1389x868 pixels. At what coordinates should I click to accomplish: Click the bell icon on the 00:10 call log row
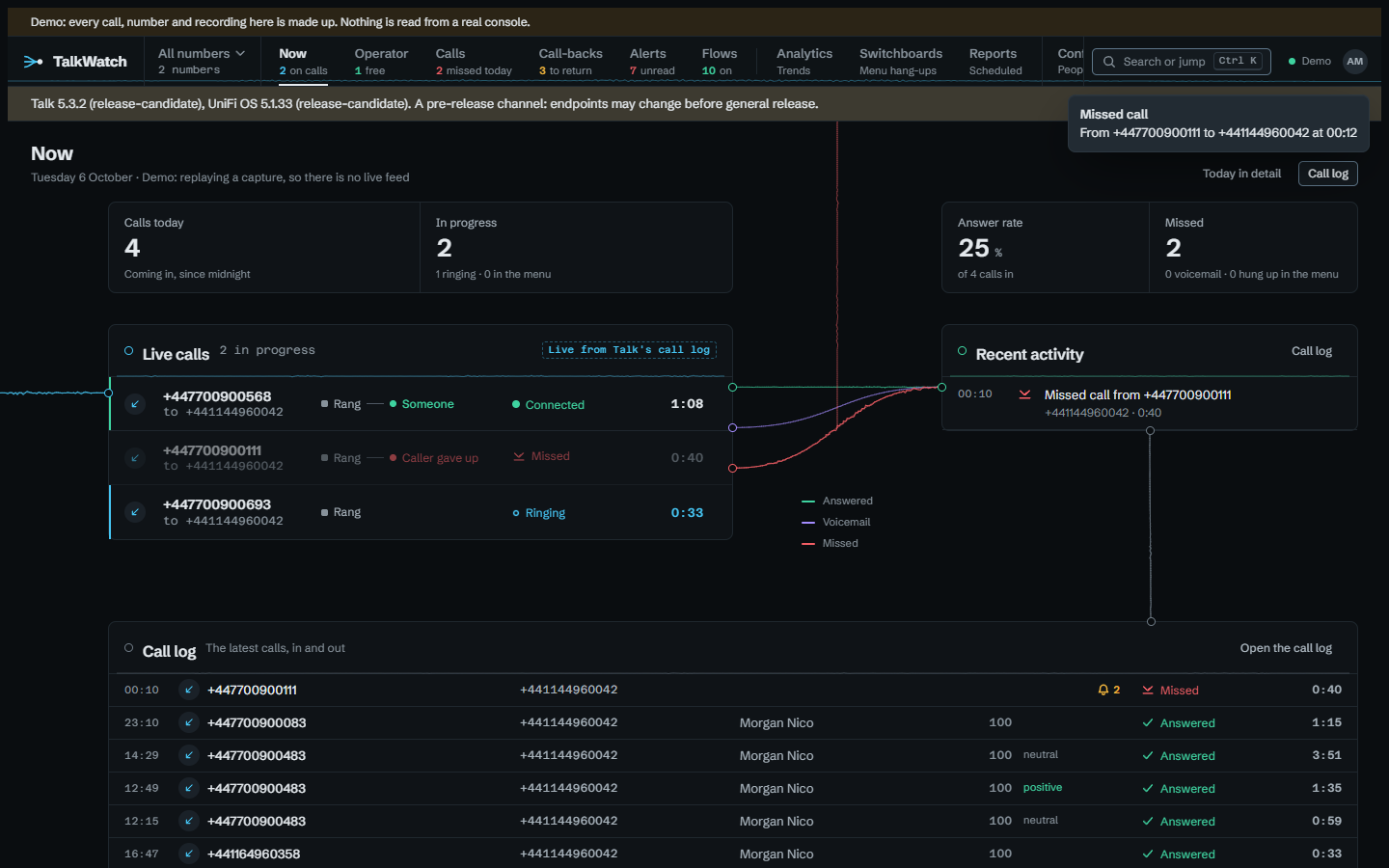(x=1103, y=690)
